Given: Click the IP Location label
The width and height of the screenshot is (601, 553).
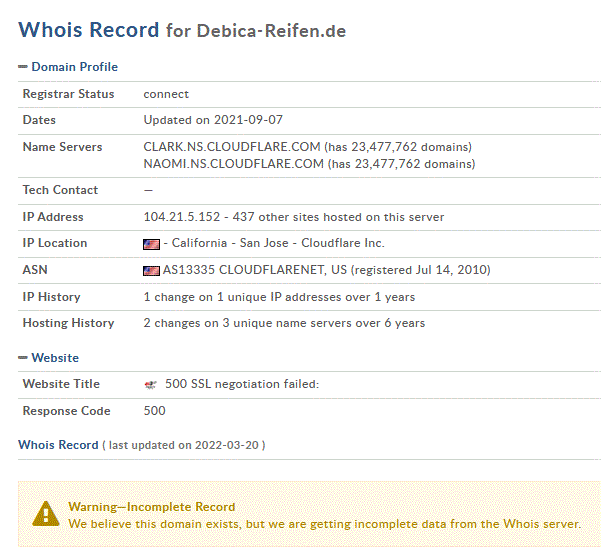Looking at the screenshot, I should pyautogui.click(x=55, y=243).
